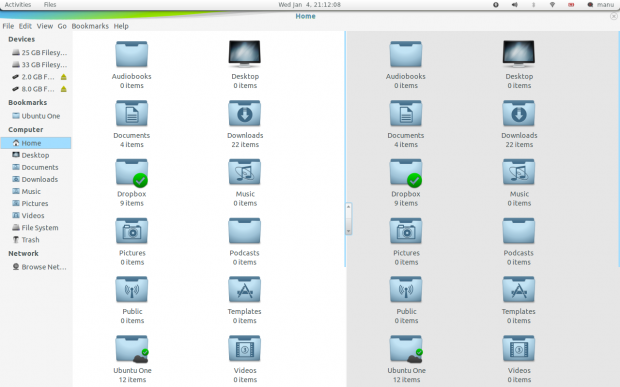The height and width of the screenshot is (387, 620).
Task: Open Downloads folder in left pane
Action: click(245, 113)
